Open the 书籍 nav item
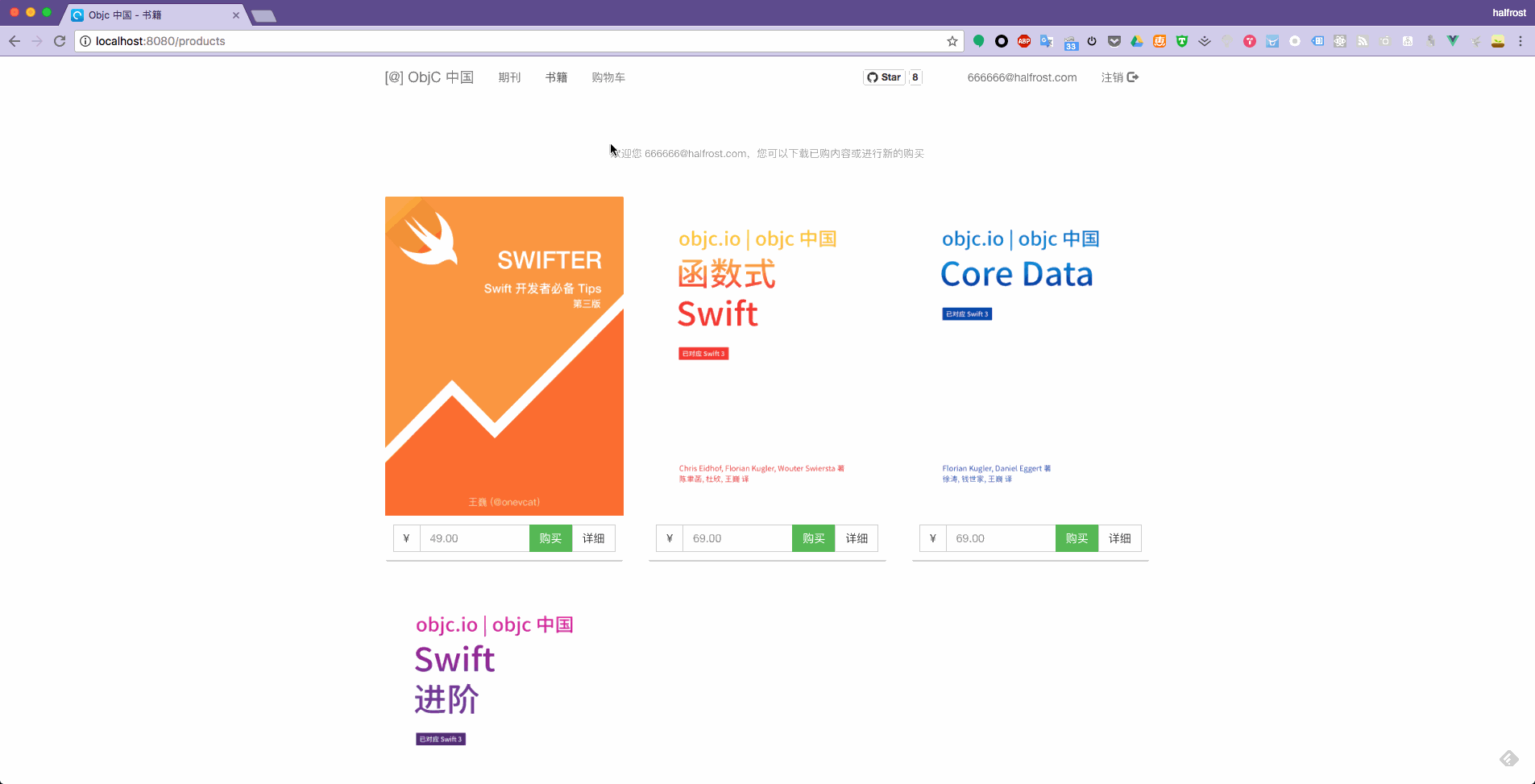This screenshot has width=1535, height=784. (x=556, y=77)
